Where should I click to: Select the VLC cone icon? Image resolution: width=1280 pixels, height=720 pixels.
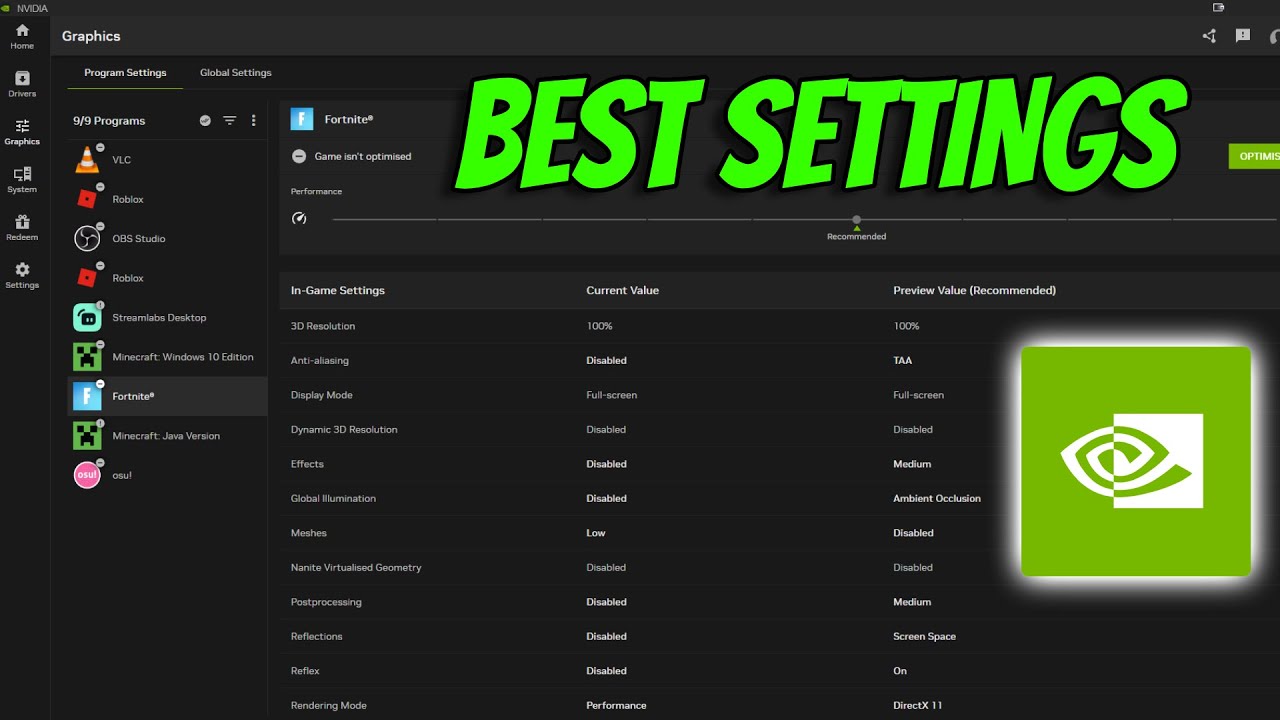tap(87, 159)
